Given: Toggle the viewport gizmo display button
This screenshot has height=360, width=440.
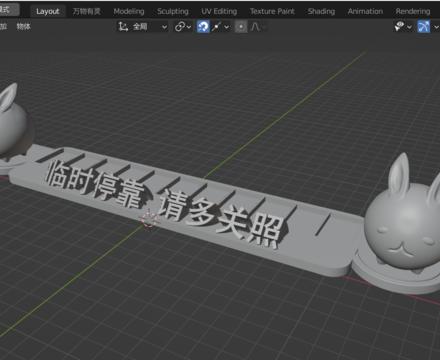Looking at the screenshot, I should [x=424, y=26].
